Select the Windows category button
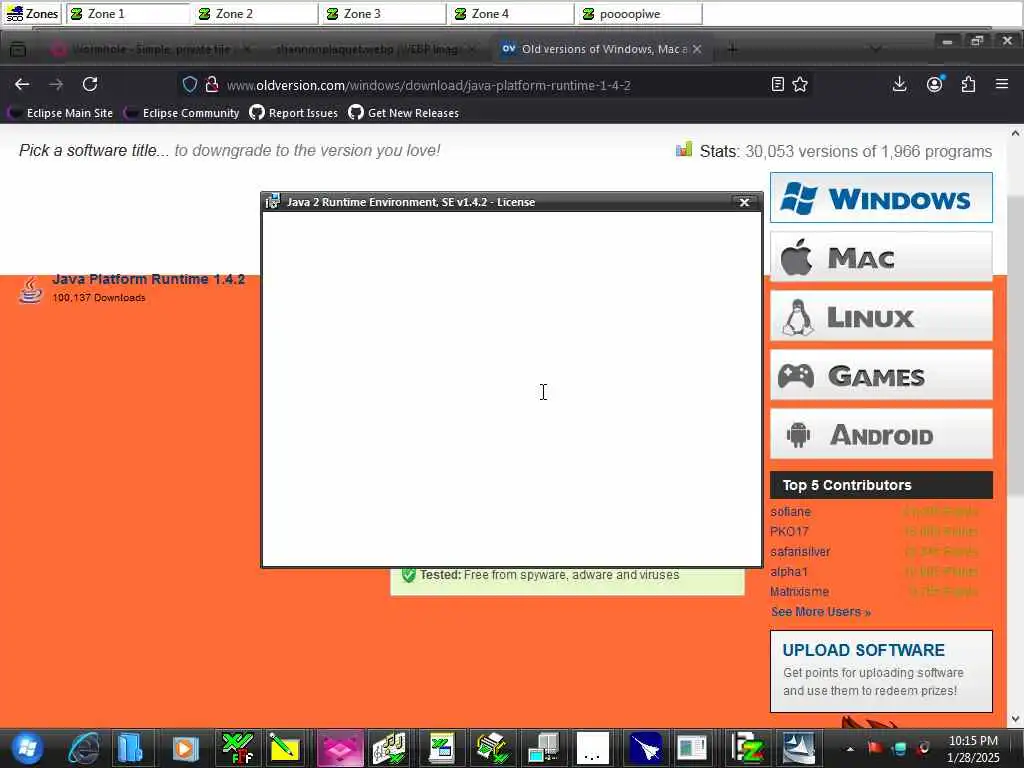Image resolution: width=1024 pixels, height=768 pixels. pyautogui.click(x=881, y=198)
